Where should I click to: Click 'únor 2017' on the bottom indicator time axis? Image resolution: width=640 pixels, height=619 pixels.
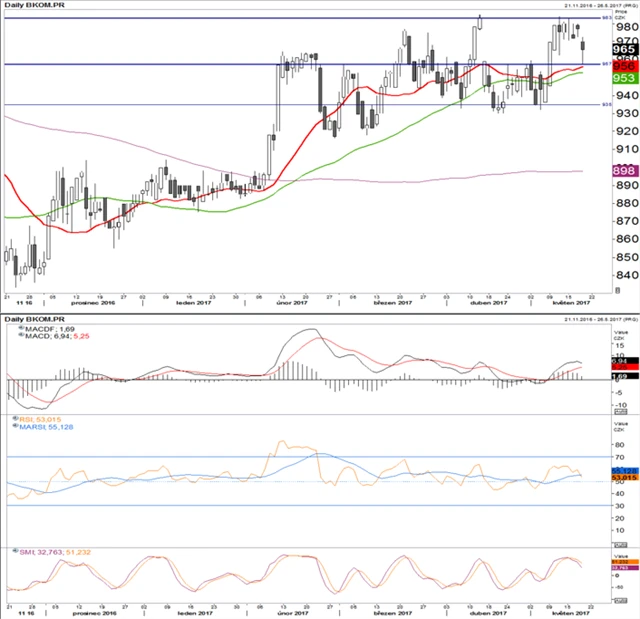pos(293,613)
